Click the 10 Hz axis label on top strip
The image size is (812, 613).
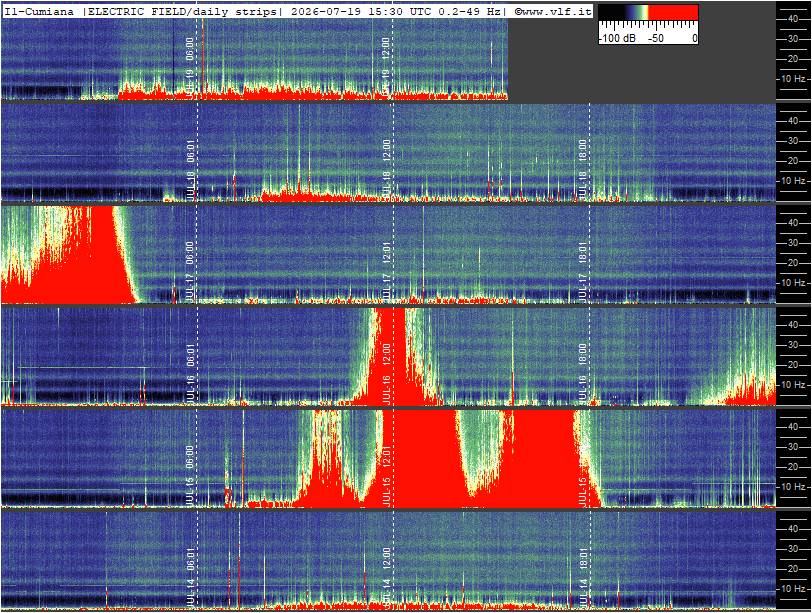(x=793, y=79)
